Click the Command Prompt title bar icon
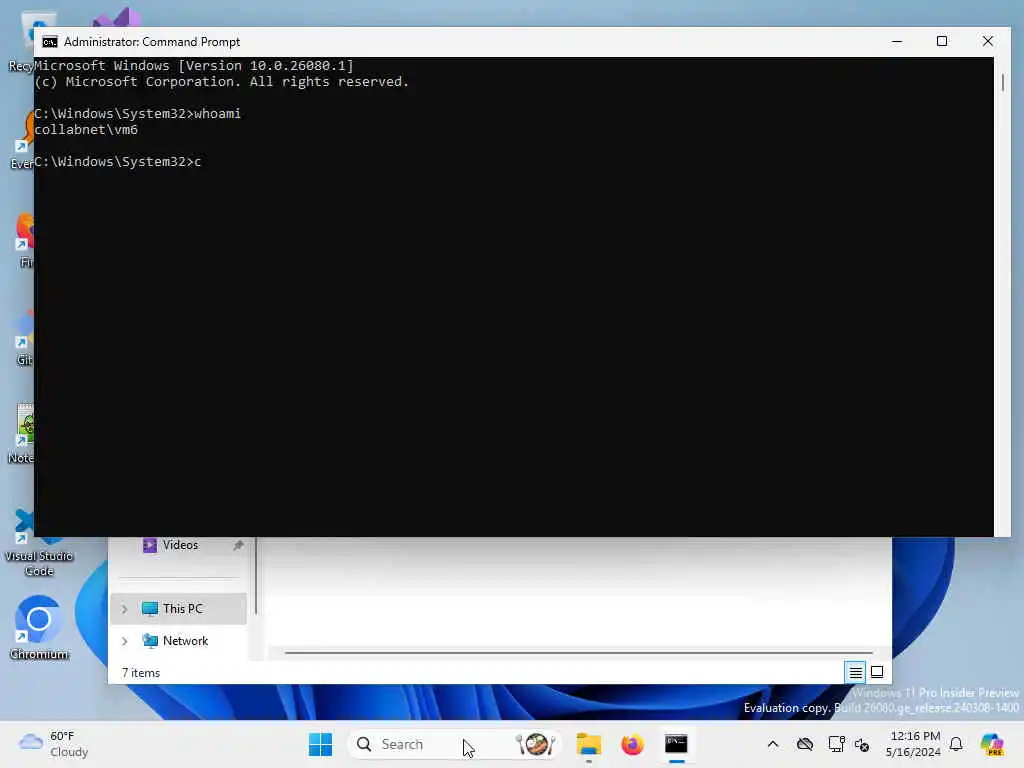Image resolution: width=1024 pixels, height=768 pixels. click(50, 42)
